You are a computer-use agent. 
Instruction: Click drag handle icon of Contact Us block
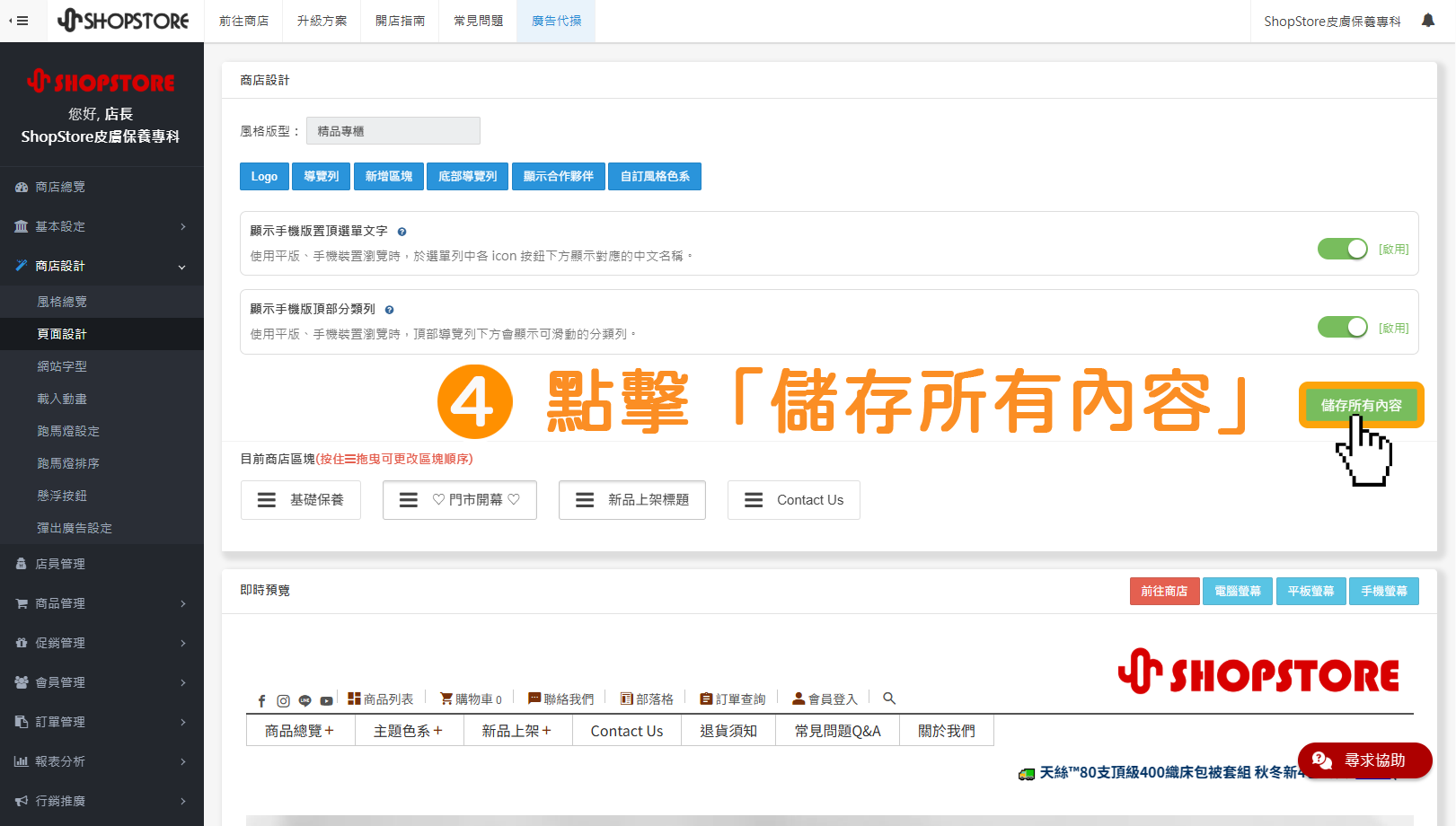point(754,500)
